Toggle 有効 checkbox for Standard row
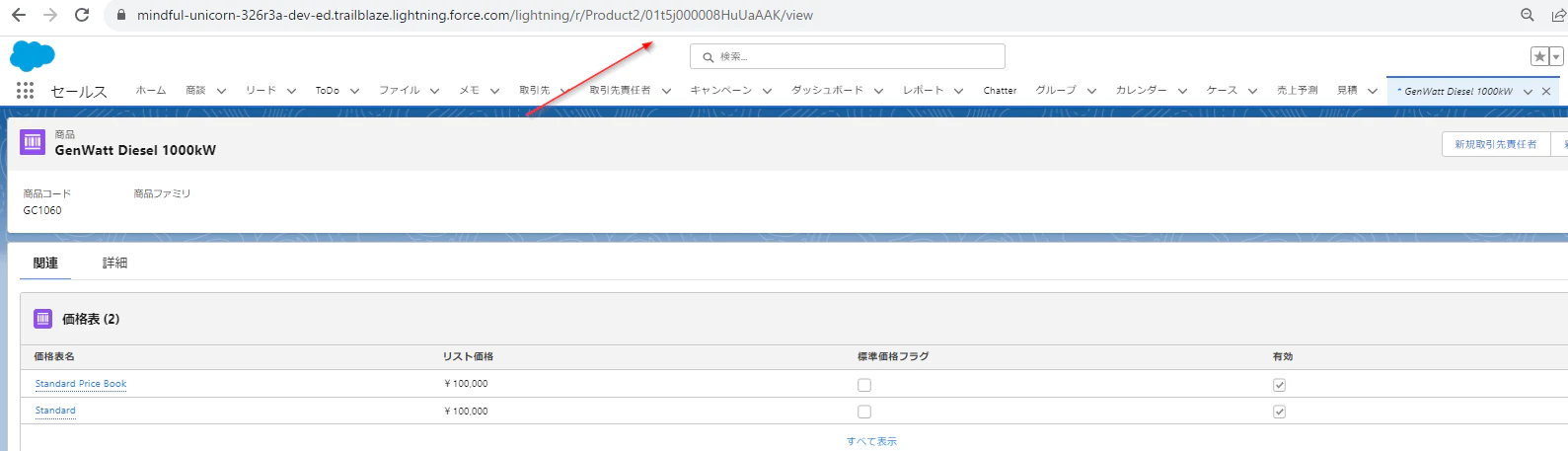This screenshot has height=451, width=1568. point(1279,412)
